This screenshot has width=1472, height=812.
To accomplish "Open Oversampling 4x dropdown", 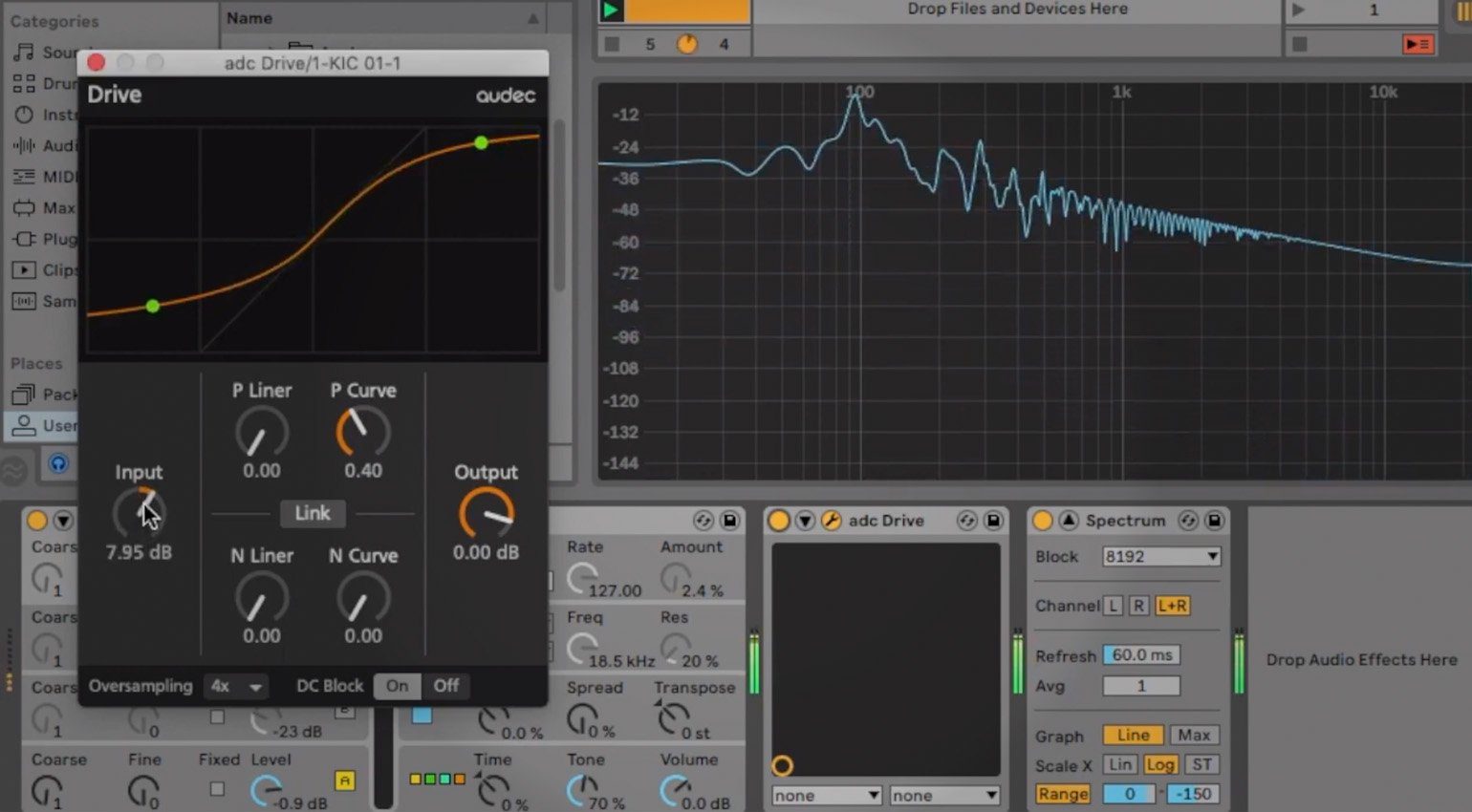I will (x=236, y=686).
